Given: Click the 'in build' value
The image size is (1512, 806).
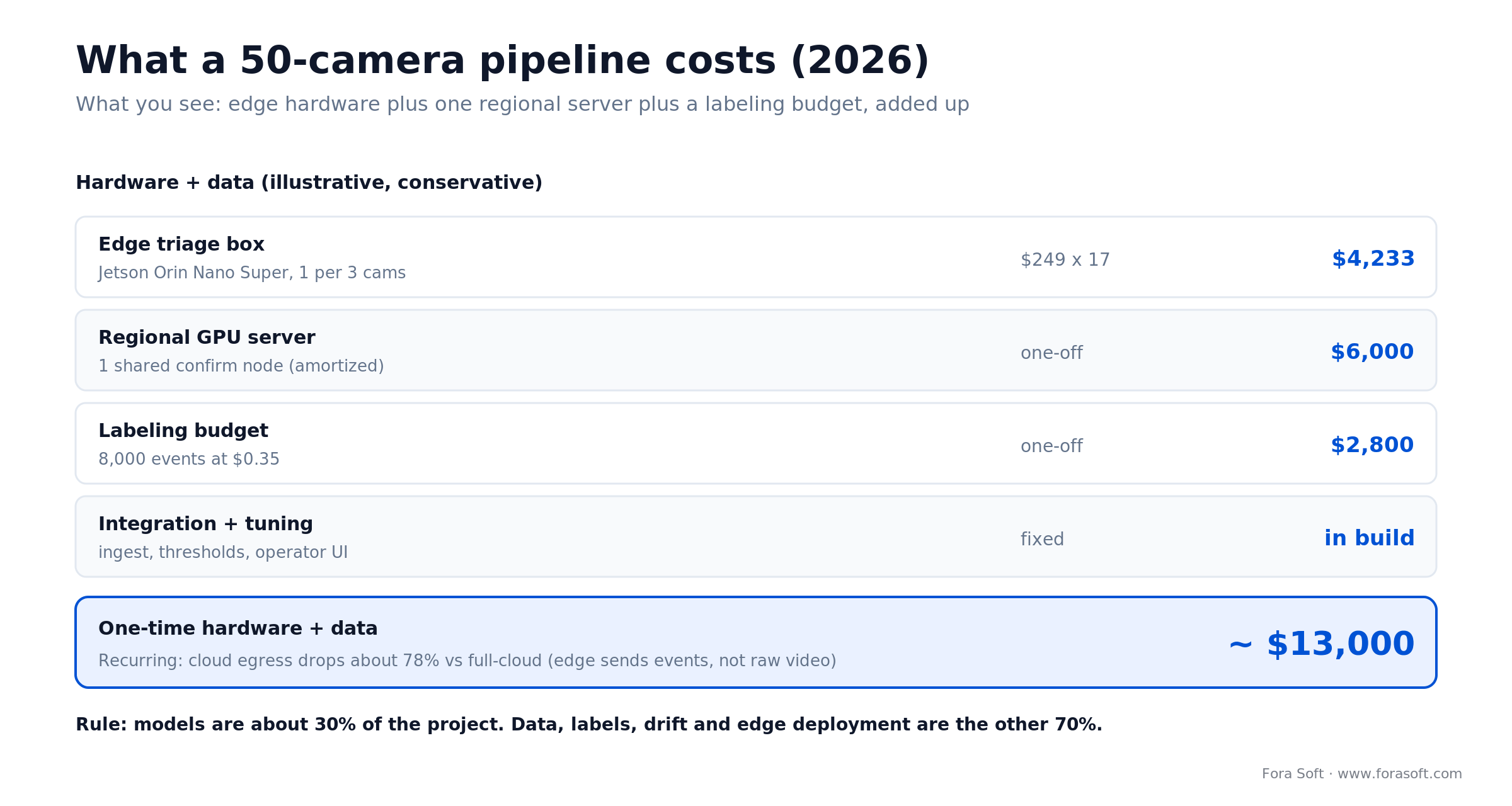Looking at the screenshot, I should coord(1370,538).
